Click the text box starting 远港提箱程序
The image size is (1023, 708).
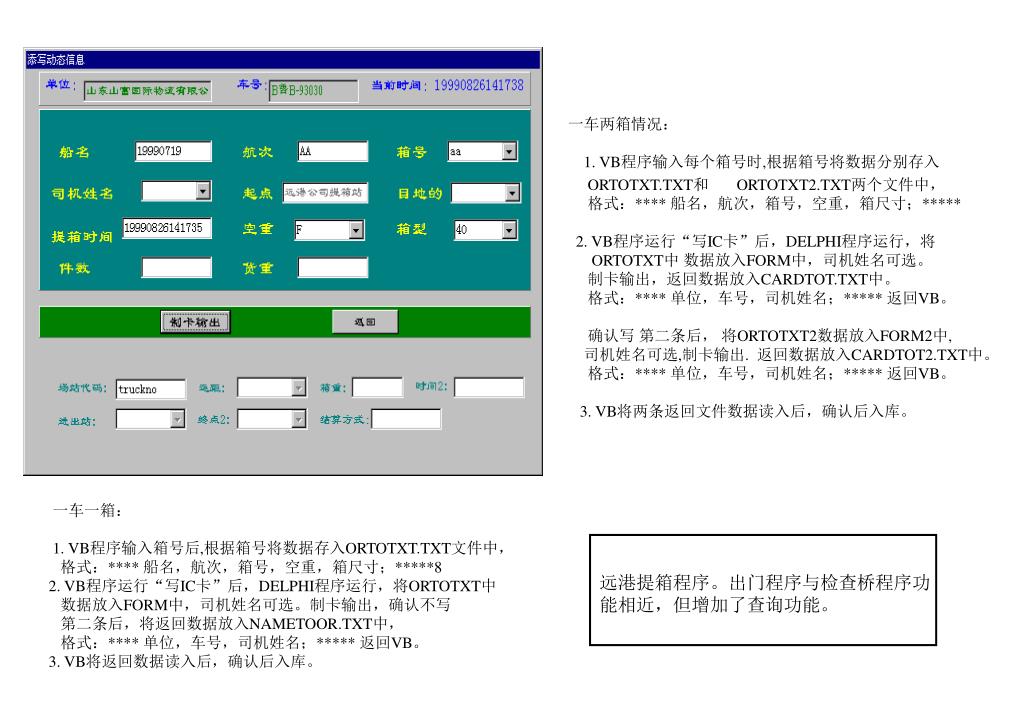[763, 590]
